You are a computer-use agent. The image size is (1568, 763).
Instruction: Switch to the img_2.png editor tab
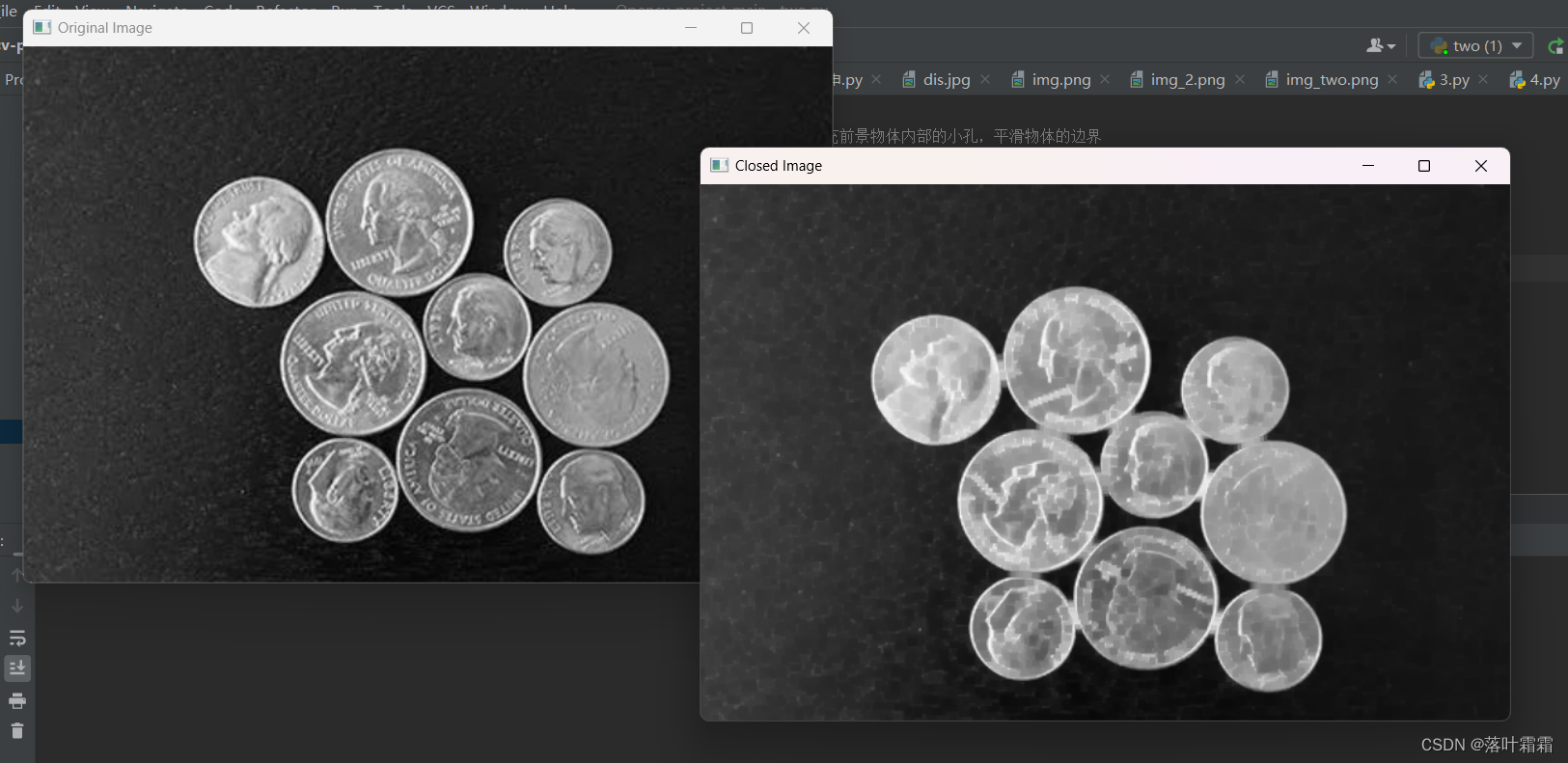(x=1187, y=79)
